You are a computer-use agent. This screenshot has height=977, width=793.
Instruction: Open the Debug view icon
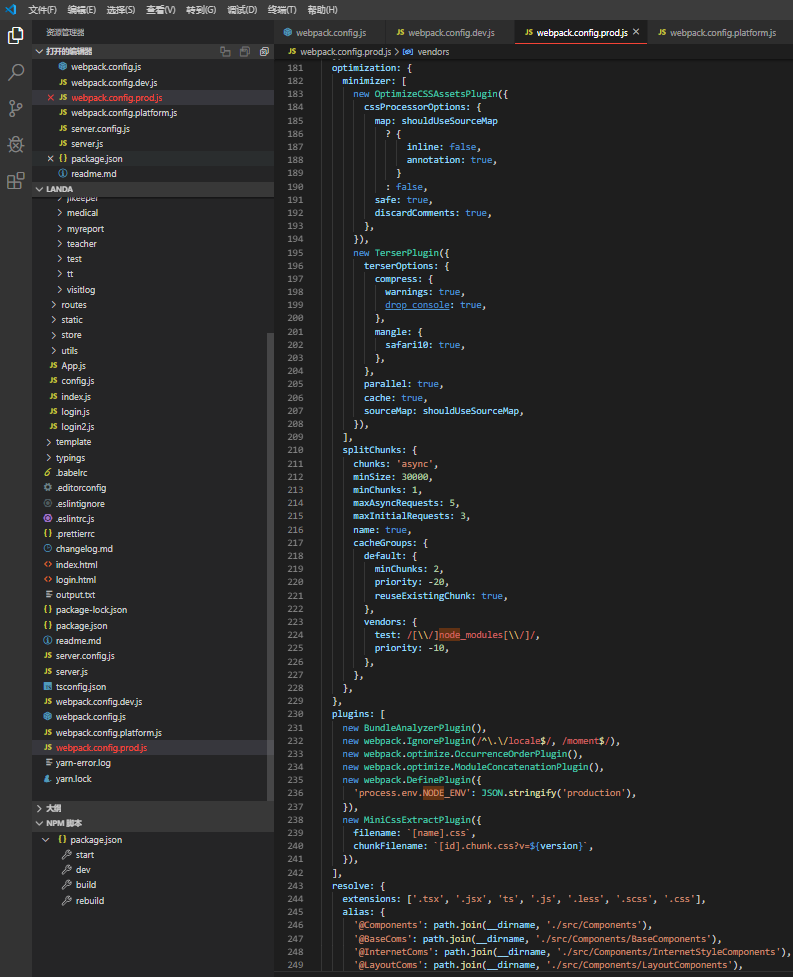16,145
